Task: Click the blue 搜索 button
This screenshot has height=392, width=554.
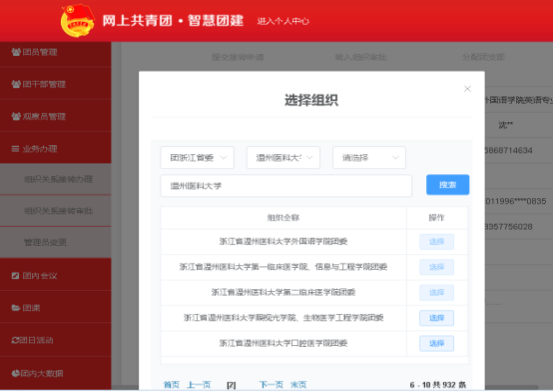Action: [447, 185]
